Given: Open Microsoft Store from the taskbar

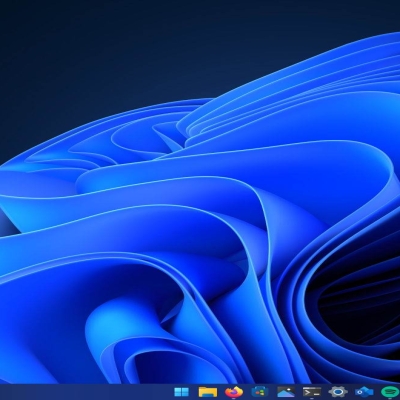Looking at the screenshot, I should pyautogui.click(x=260, y=392).
